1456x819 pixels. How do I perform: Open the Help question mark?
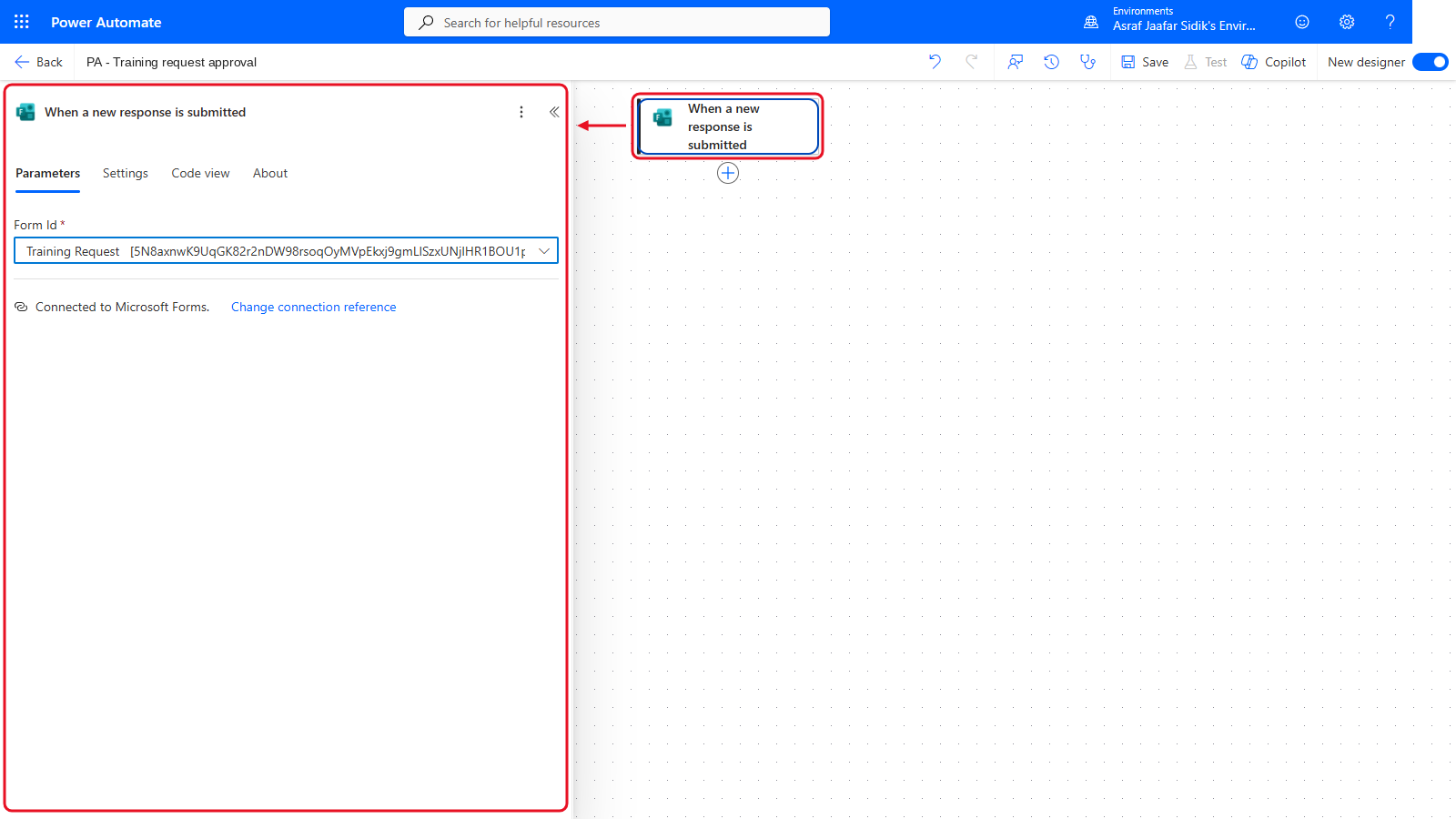pyautogui.click(x=1390, y=22)
